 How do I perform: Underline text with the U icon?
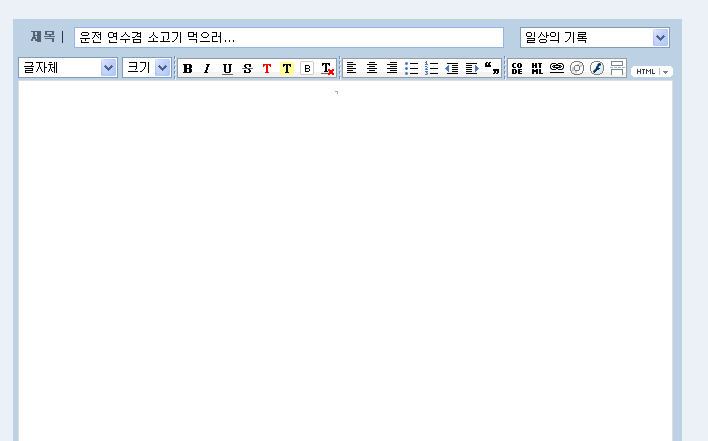click(x=227, y=69)
